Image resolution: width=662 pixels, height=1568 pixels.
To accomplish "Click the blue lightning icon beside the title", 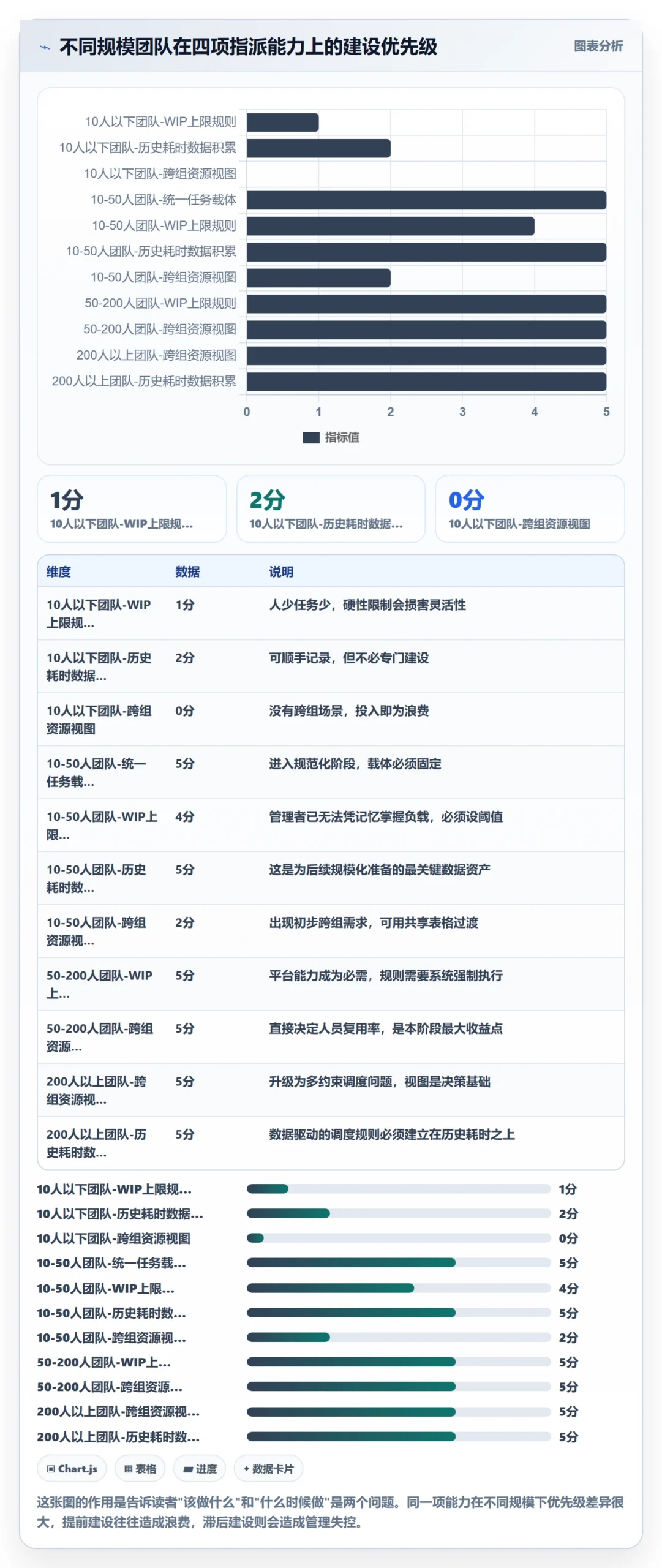I will [45, 47].
